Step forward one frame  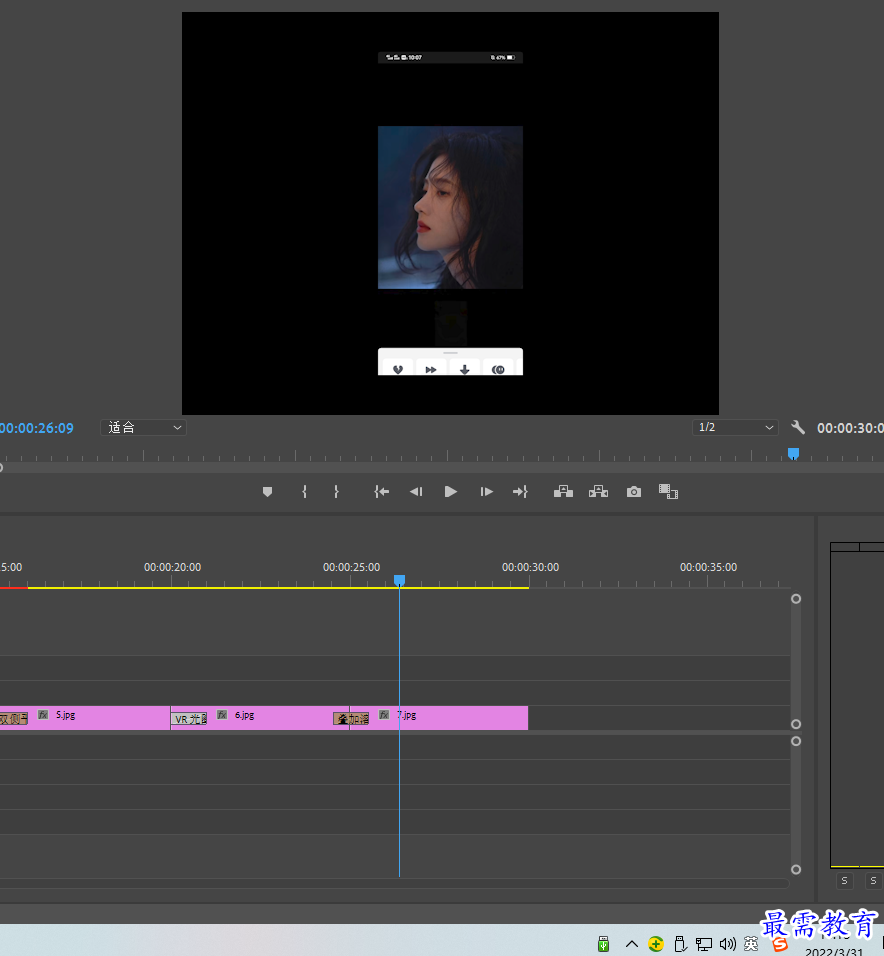(x=486, y=492)
